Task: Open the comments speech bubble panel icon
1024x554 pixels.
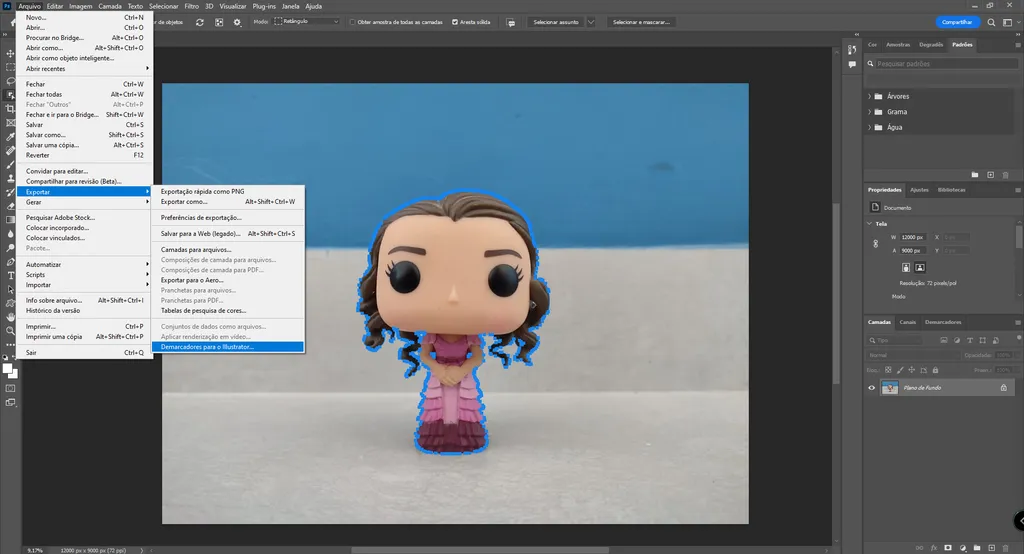Action: point(511,22)
